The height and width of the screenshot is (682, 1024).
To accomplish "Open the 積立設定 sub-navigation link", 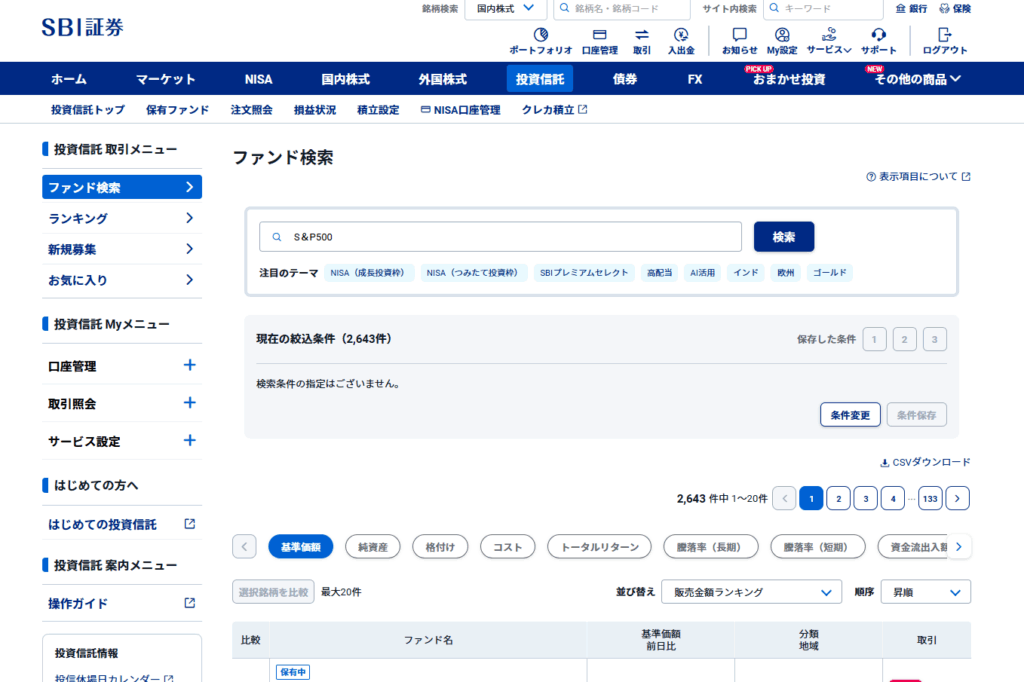I will click(378, 110).
